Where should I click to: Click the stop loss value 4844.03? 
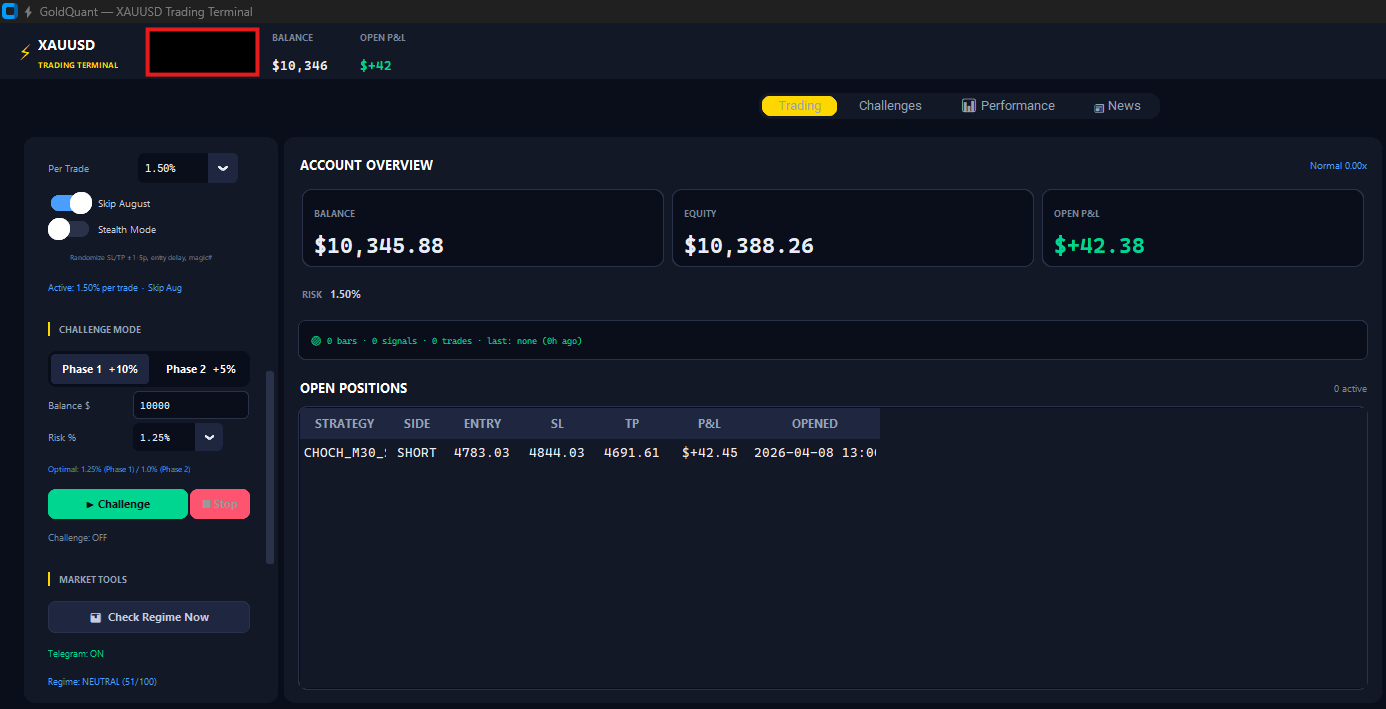557,453
